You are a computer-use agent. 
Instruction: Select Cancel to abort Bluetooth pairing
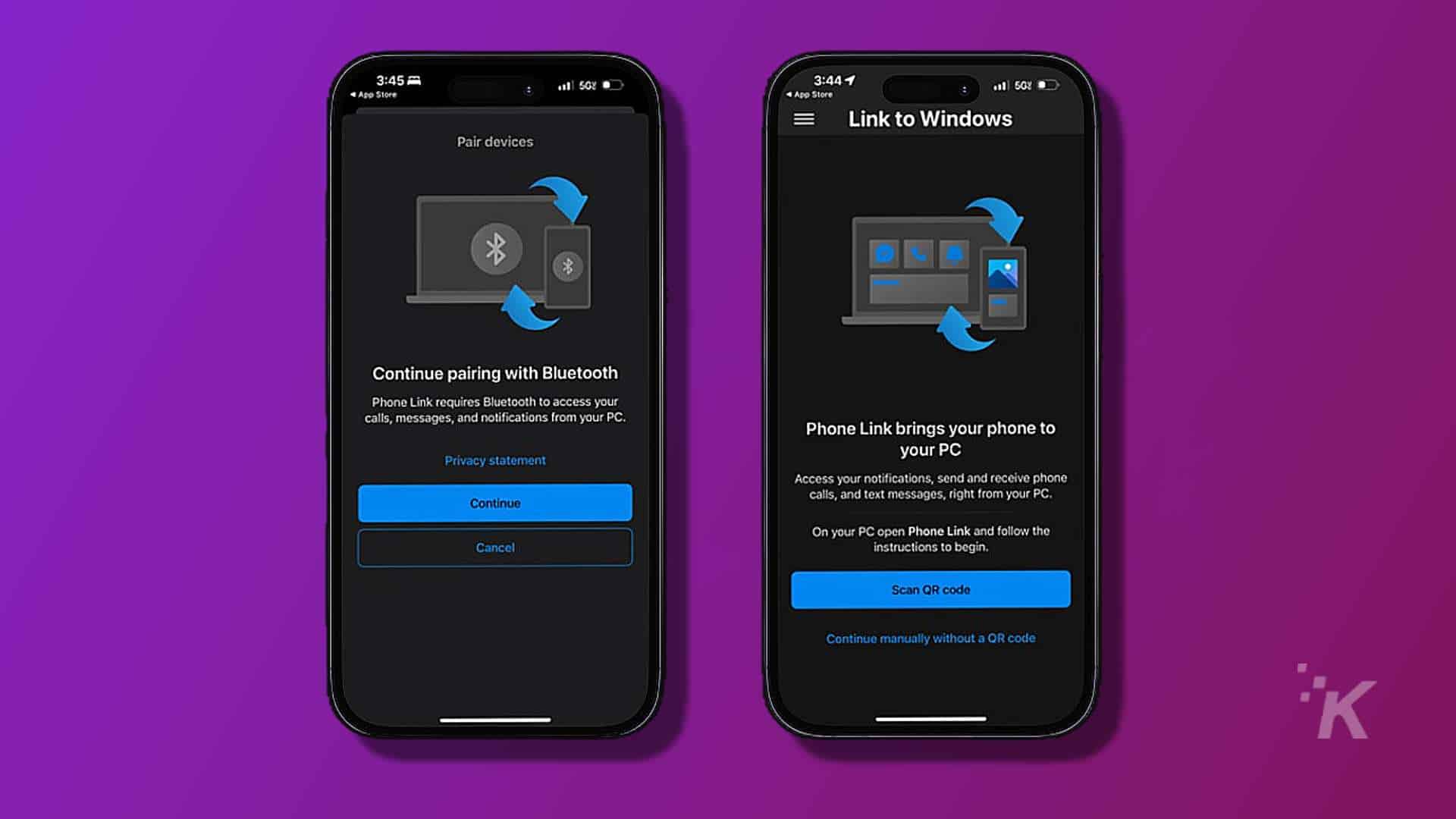494,547
